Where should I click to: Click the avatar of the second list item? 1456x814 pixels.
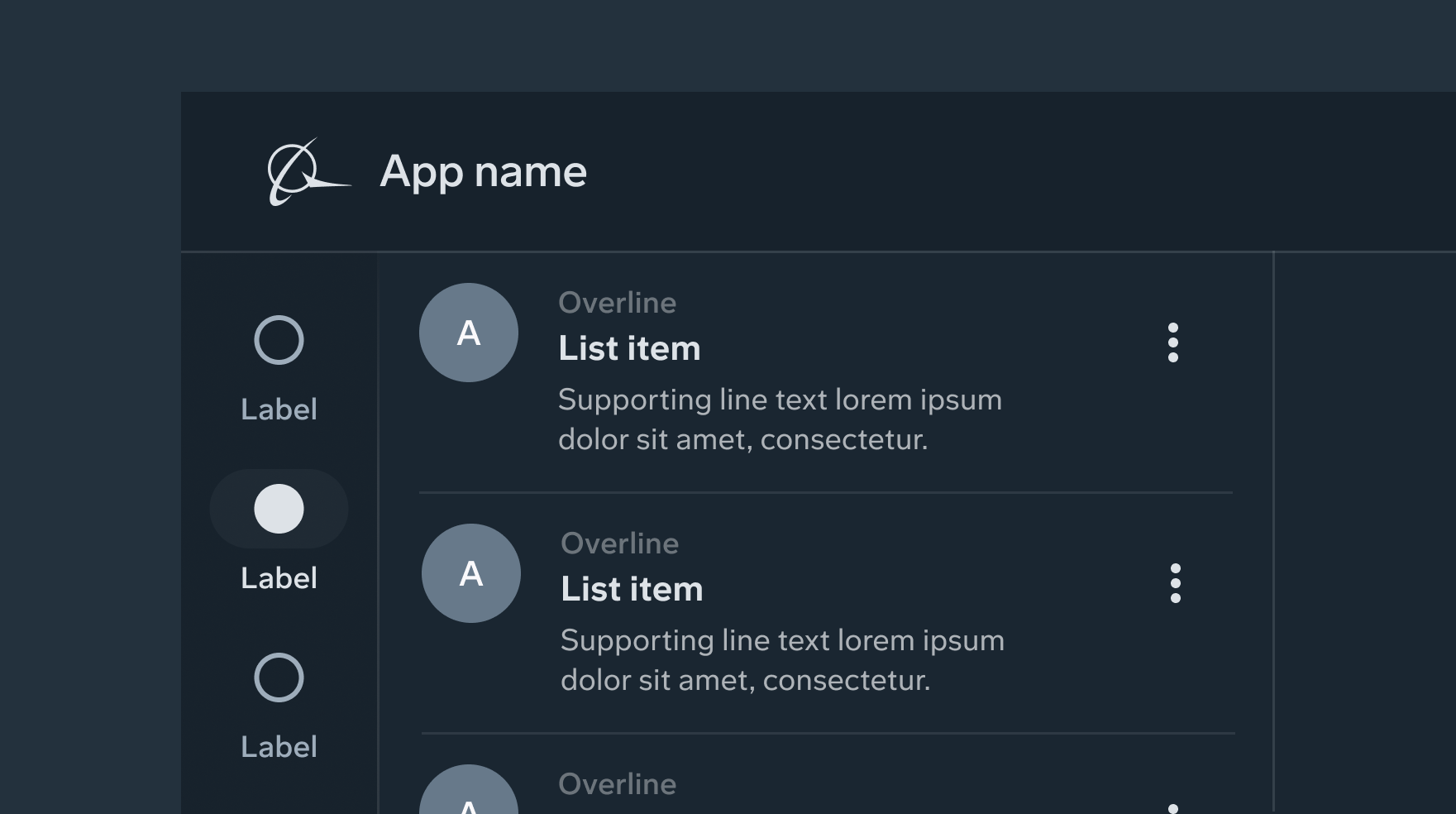[470, 573]
